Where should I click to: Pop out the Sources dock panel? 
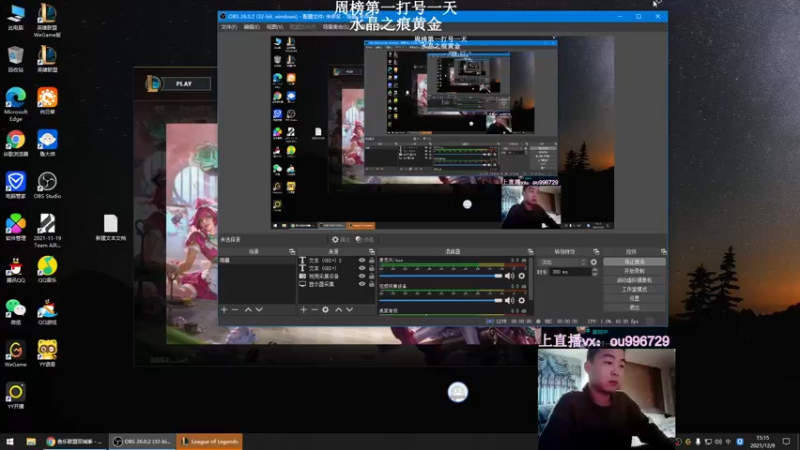pos(371,252)
